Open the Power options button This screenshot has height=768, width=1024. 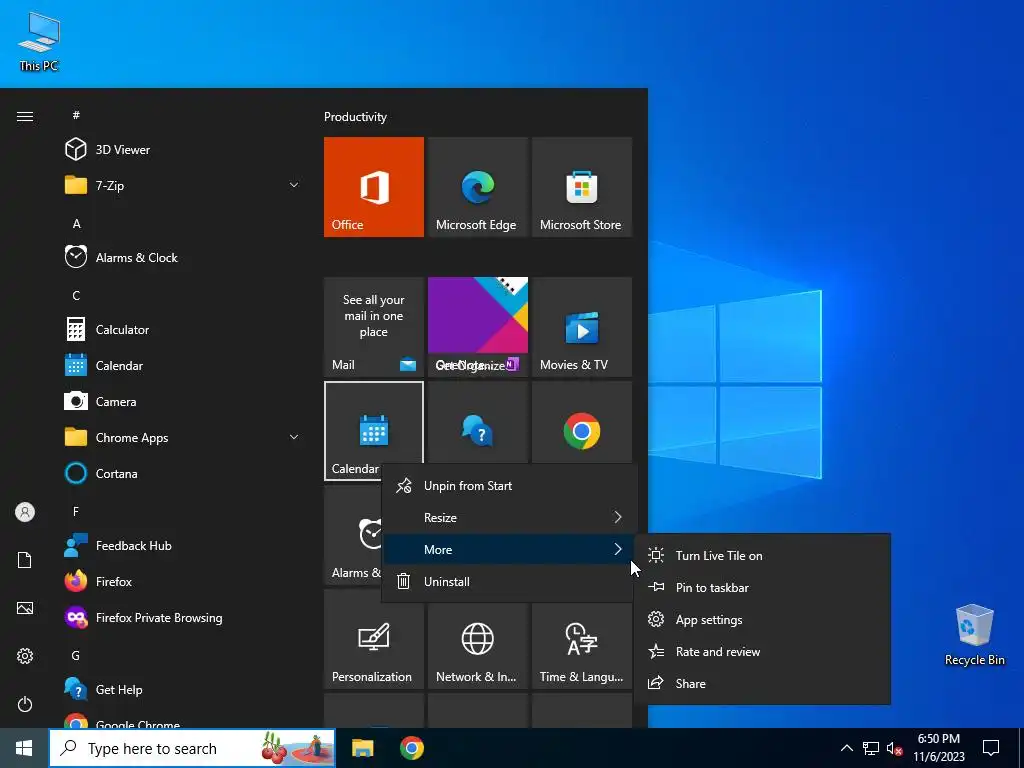tap(25, 704)
